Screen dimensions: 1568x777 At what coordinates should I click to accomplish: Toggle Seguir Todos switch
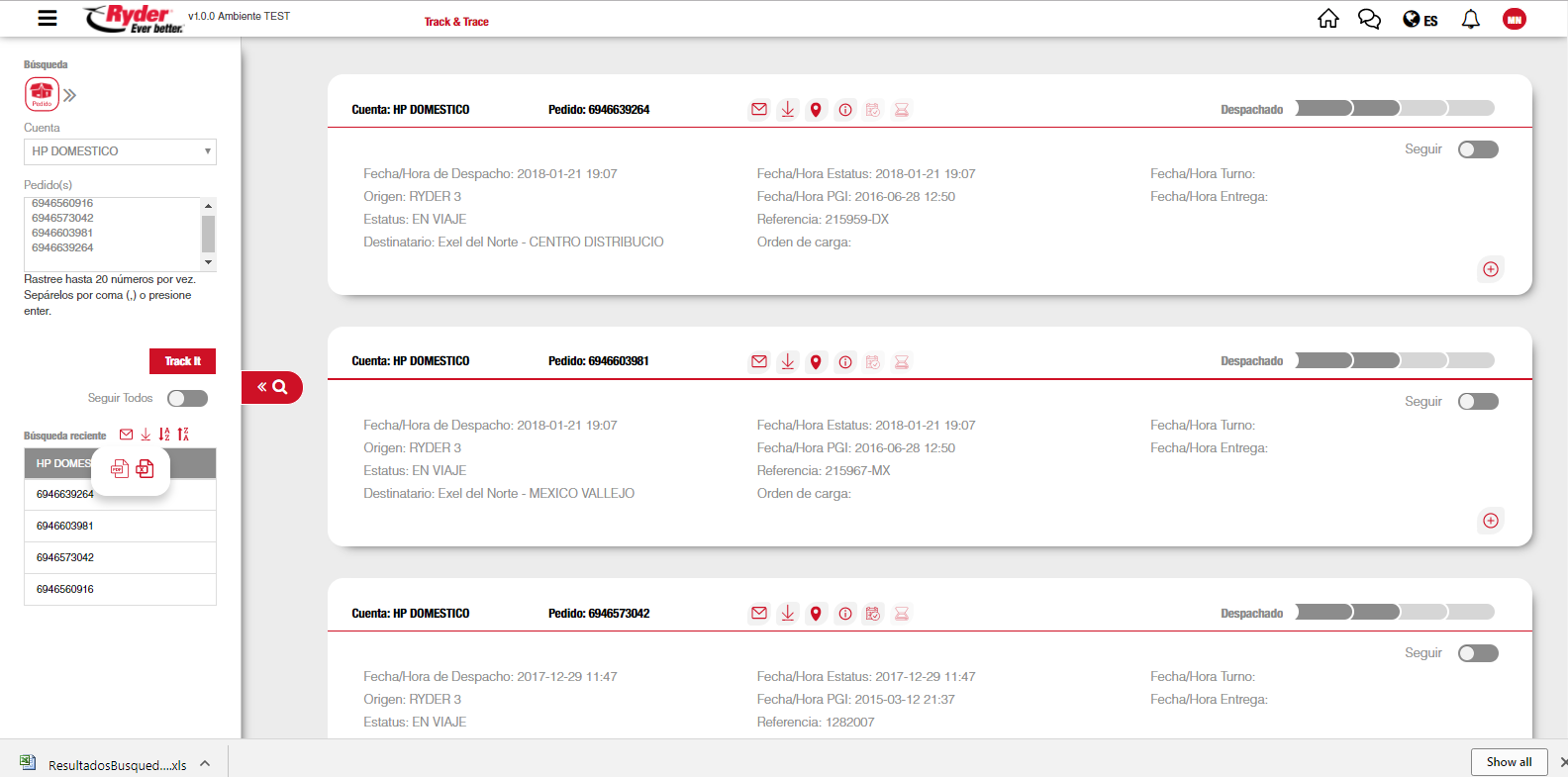coord(187,398)
